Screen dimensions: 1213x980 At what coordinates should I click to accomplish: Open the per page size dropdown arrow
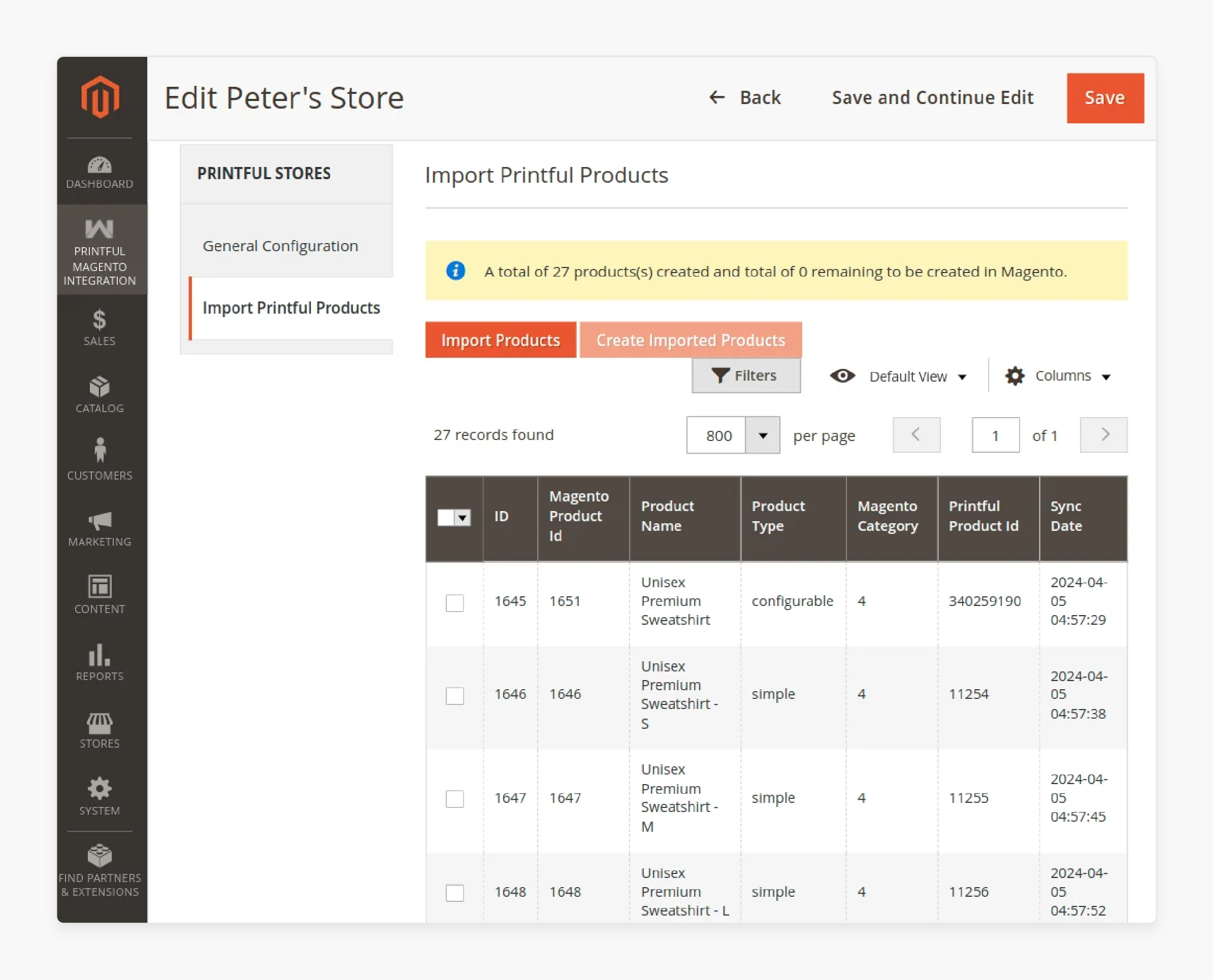(763, 435)
